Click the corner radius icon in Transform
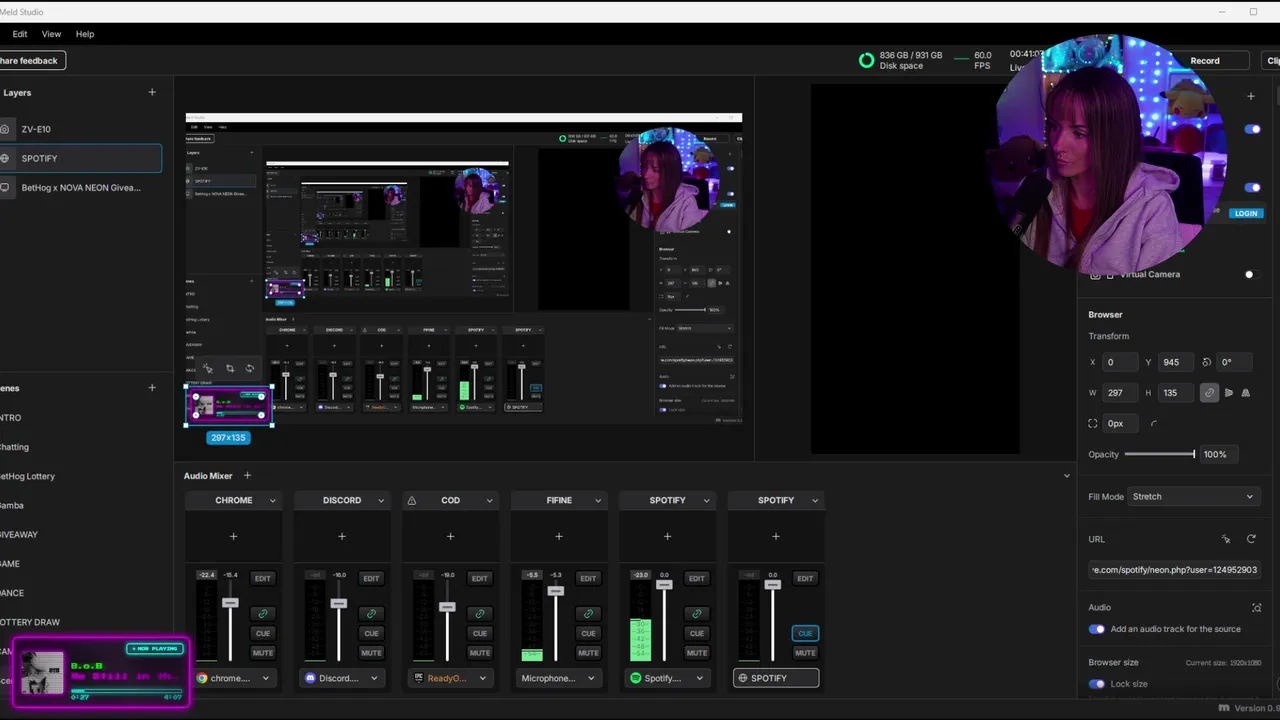The height and width of the screenshot is (720, 1280). [1154, 423]
